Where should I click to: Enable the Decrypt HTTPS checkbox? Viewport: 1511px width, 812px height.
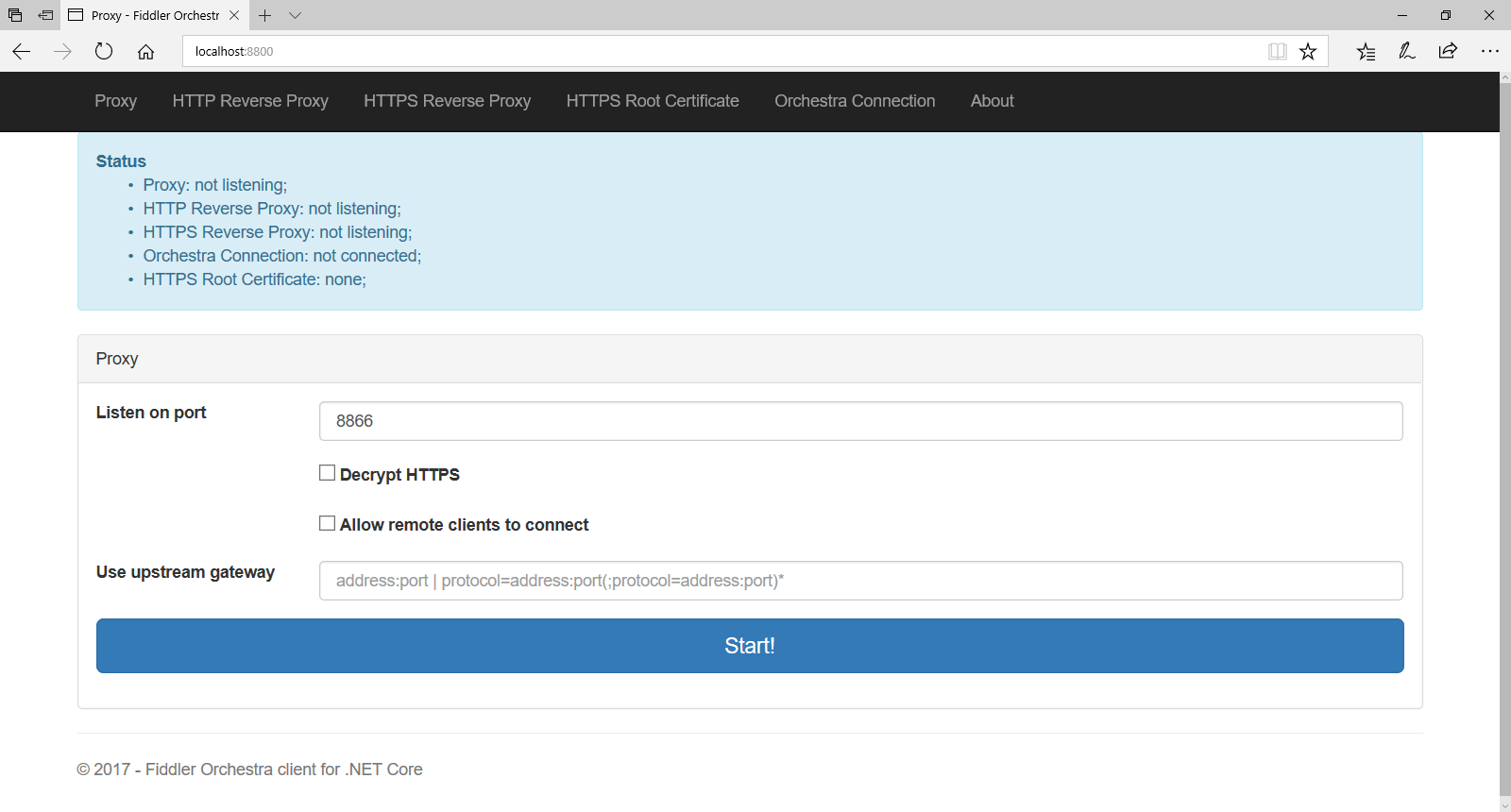(328, 473)
